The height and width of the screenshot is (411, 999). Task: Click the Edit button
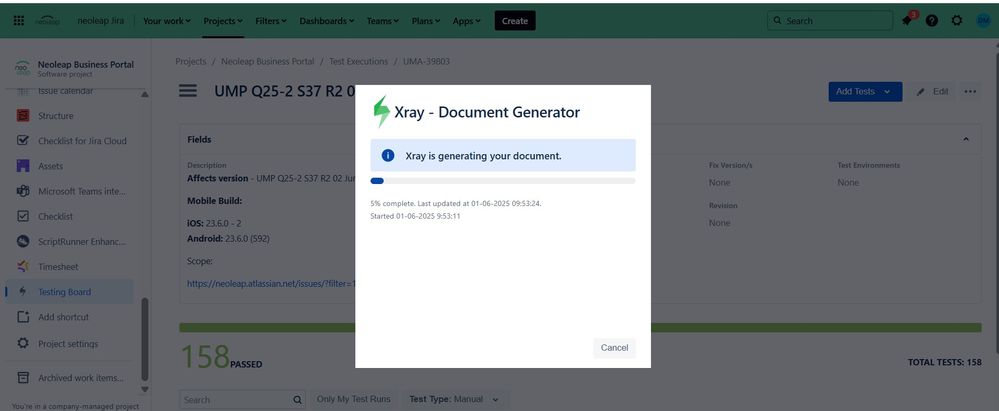(933, 92)
